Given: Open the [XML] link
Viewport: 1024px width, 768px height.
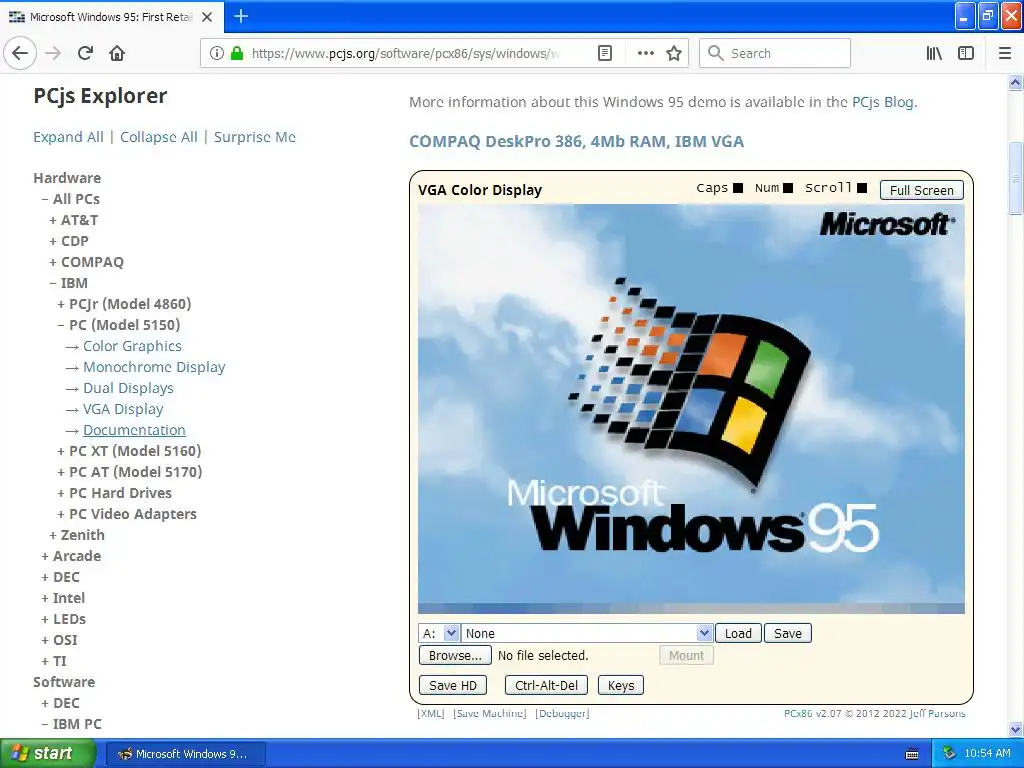Looking at the screenshot, I should click(430, 713).
